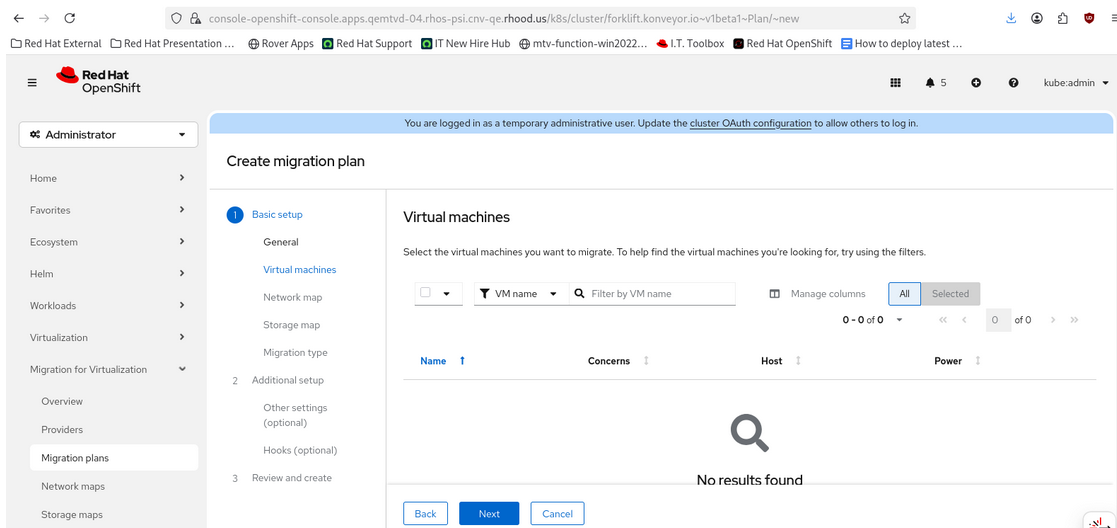Switch the list toggle to All
The height and width of the screenshot is (528, 1117).
click(904, 294)
